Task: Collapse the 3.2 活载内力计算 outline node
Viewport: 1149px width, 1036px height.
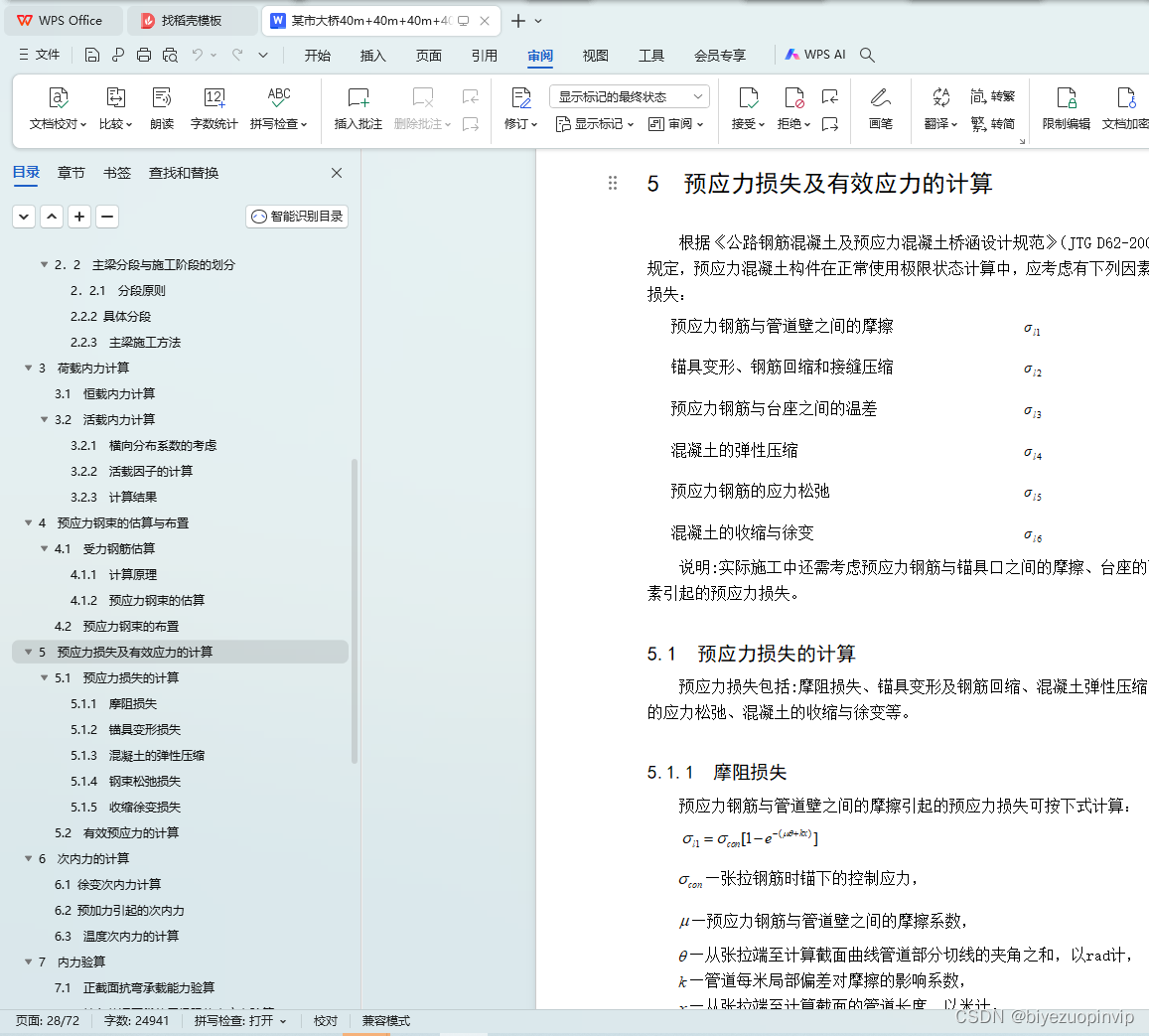Action: 44,420
